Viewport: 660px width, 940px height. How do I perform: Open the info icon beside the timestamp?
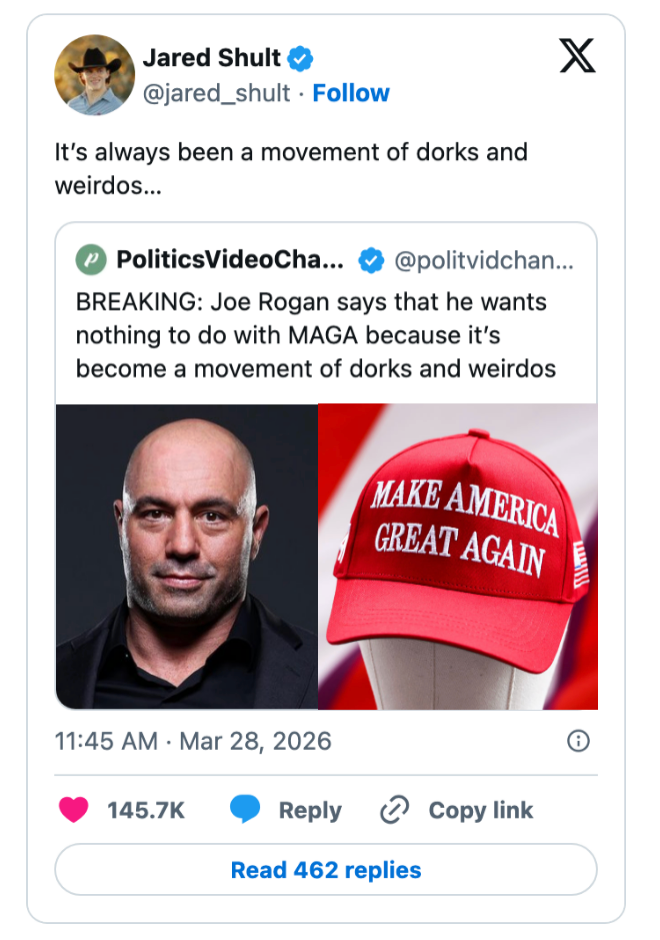[577, 741]
